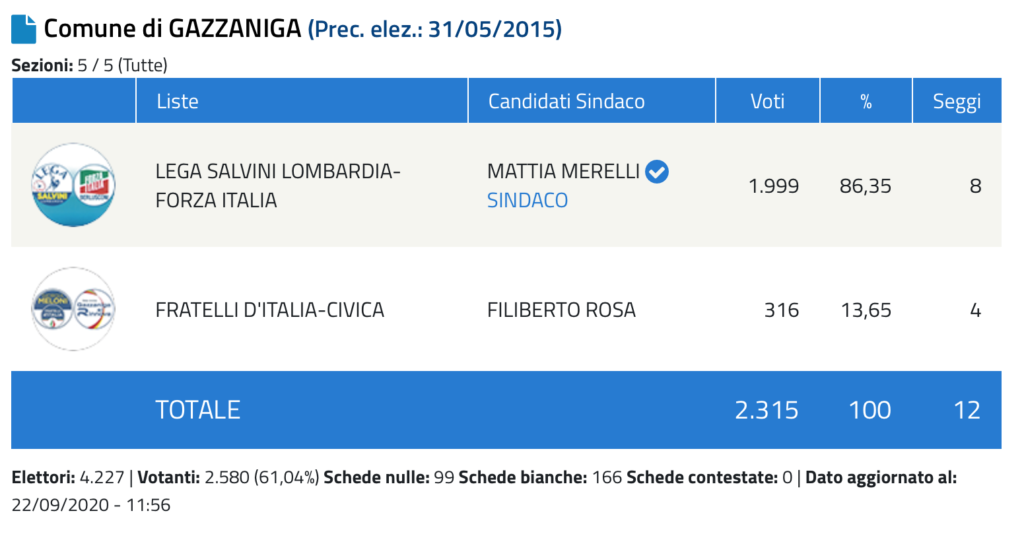
Task: Click candidate name MATTIA MERELLI
Action: coord(563,172)
